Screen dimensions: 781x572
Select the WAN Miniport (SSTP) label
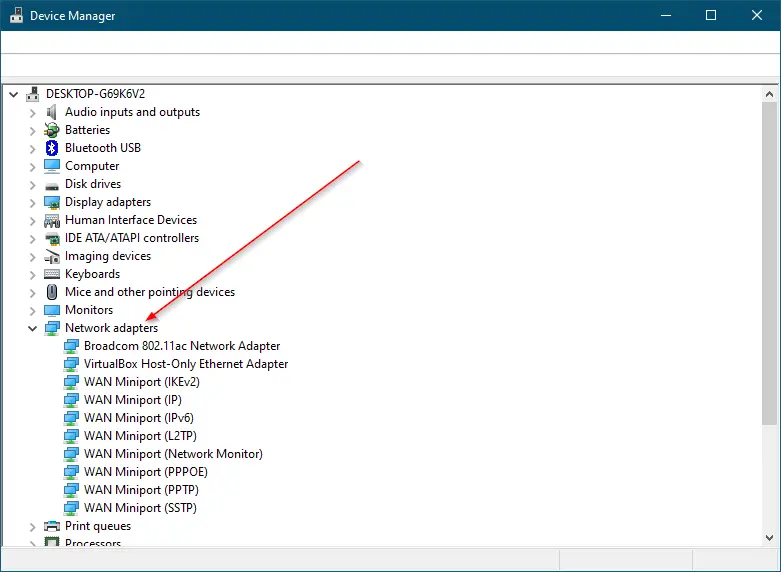pos(140,507)
